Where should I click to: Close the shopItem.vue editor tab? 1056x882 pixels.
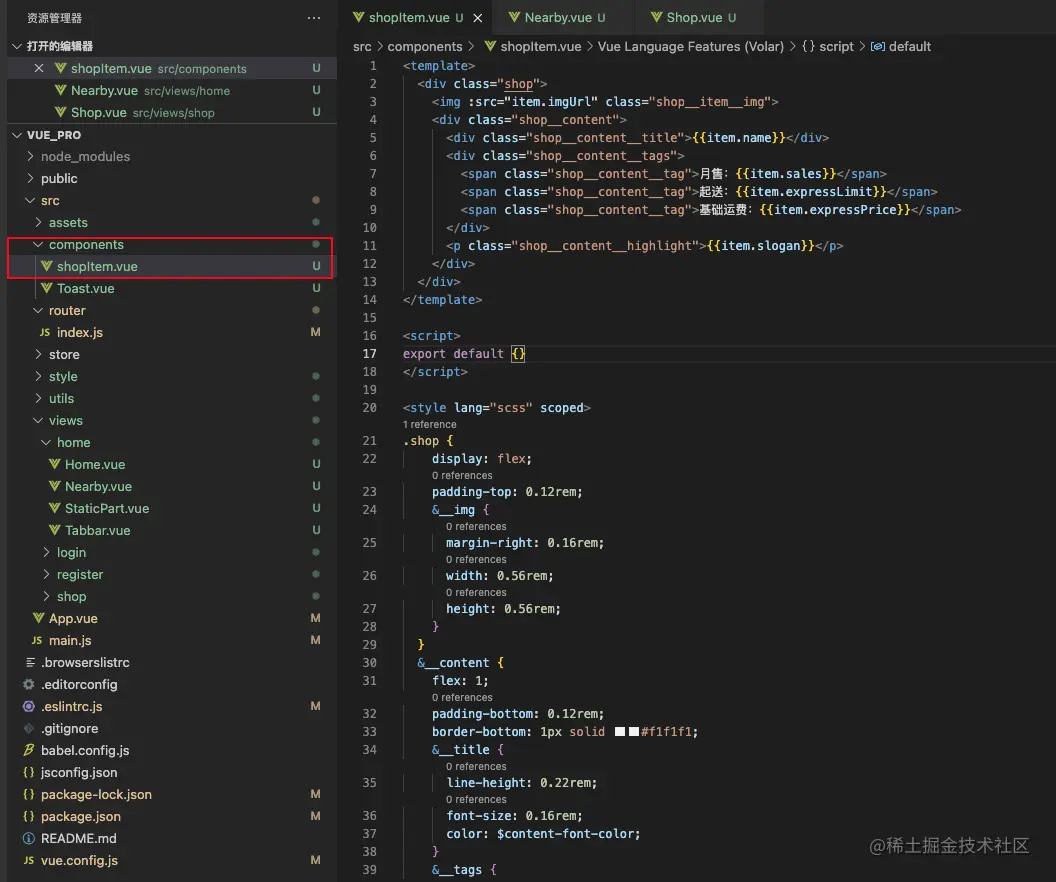pyautogui.click(x=477, y=18)
